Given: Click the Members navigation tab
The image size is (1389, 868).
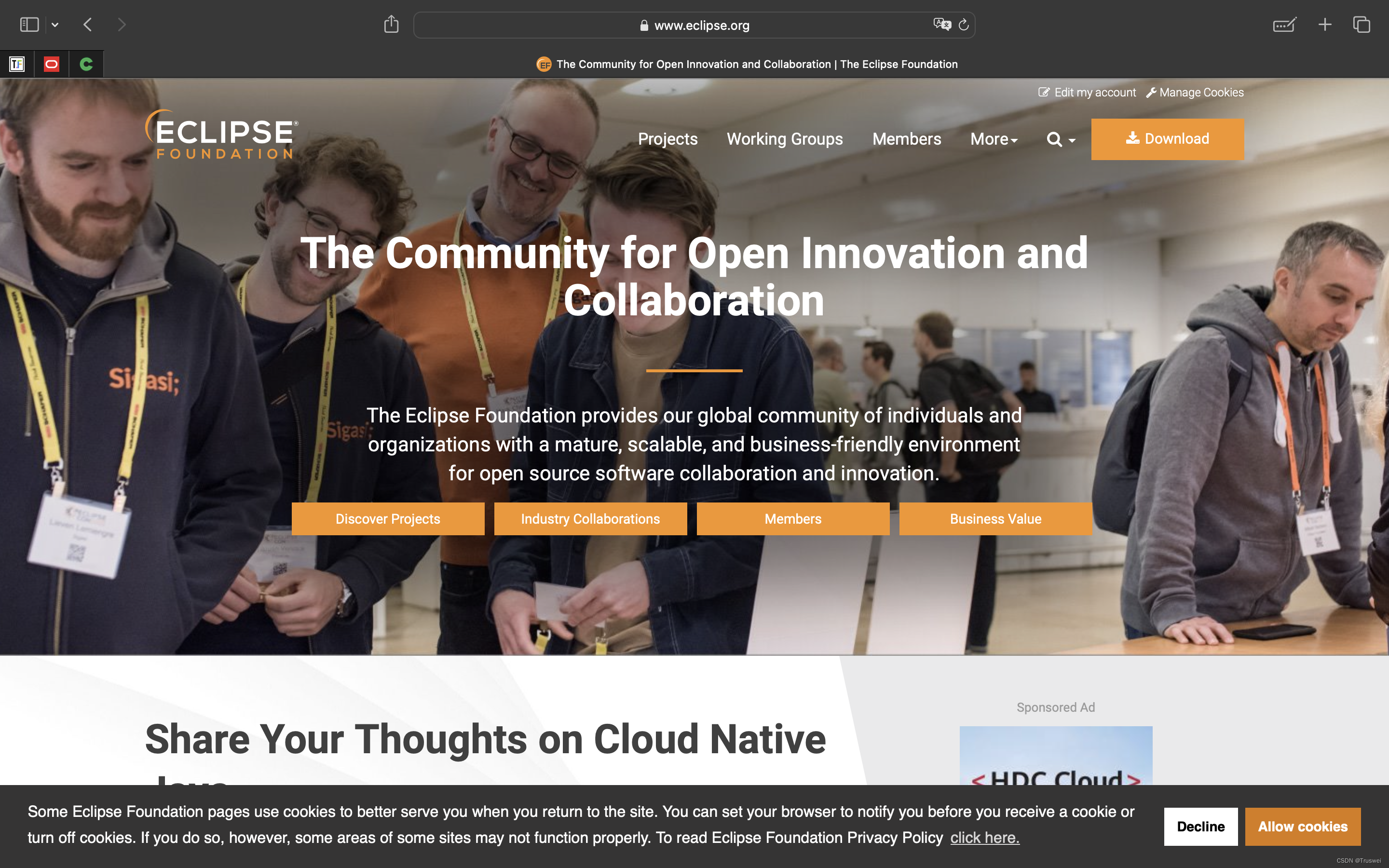Looking at the screenshot, I should (x=906, y=139).
